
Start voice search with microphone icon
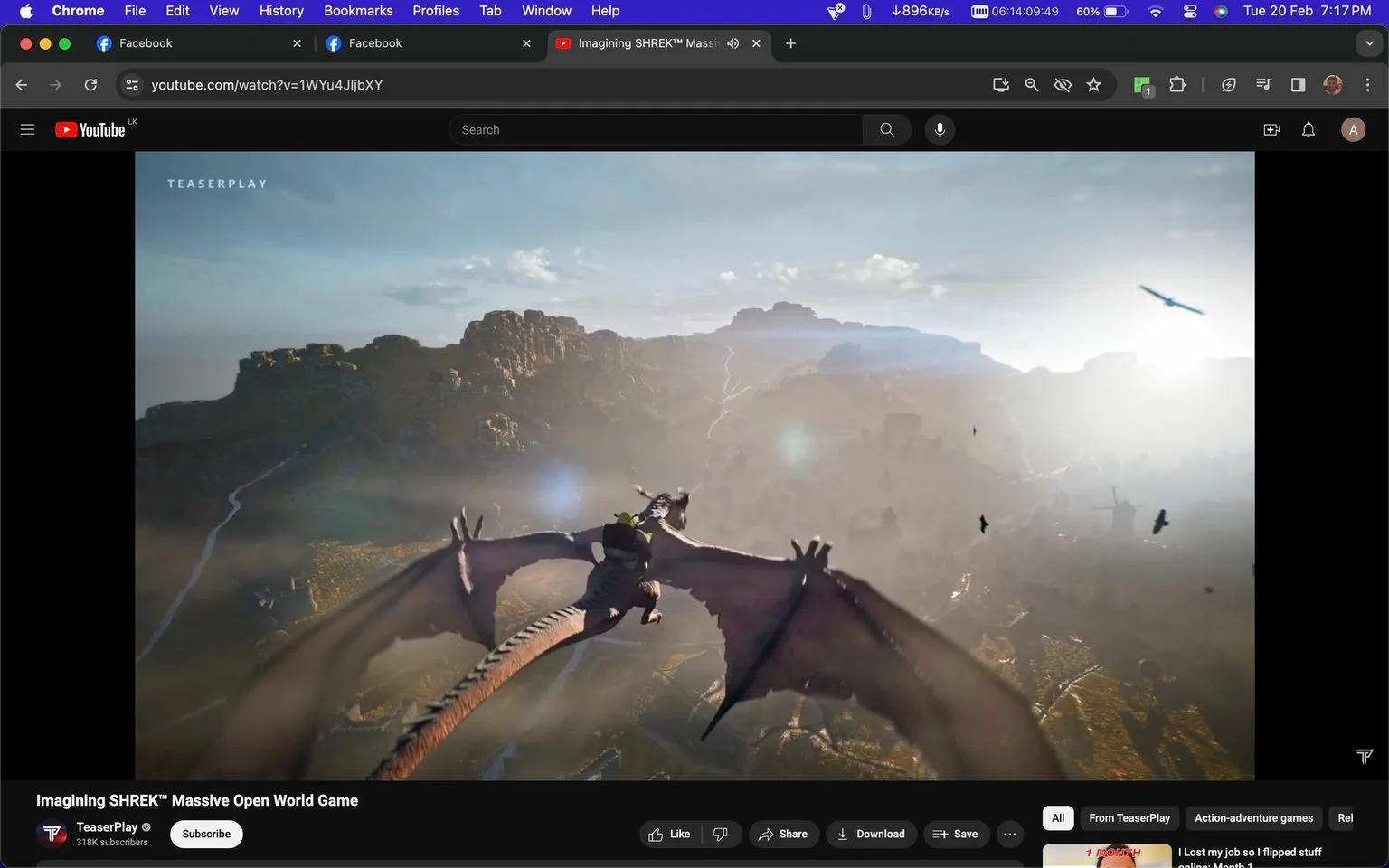pos(940,129)
